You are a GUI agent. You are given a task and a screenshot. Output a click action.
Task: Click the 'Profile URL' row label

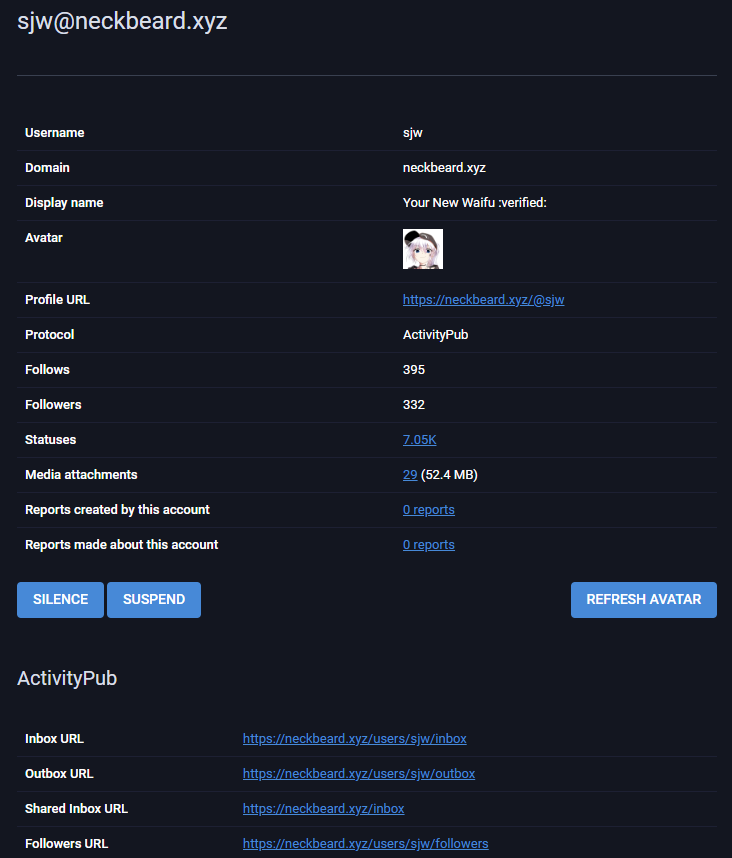57,300
